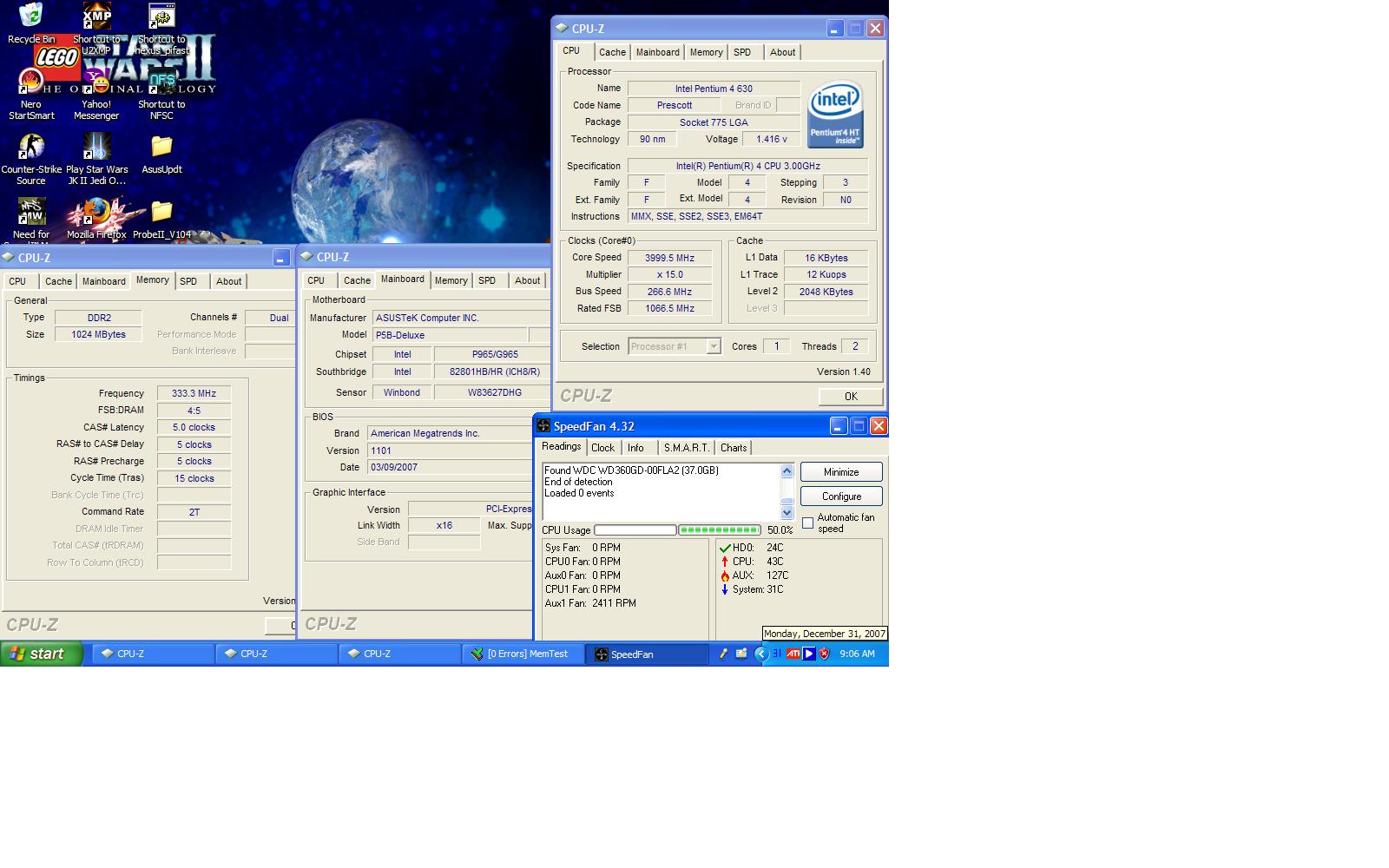Click the blue down arrow System temperature icon
This screenshot has width=1389, height=868.
725,589
